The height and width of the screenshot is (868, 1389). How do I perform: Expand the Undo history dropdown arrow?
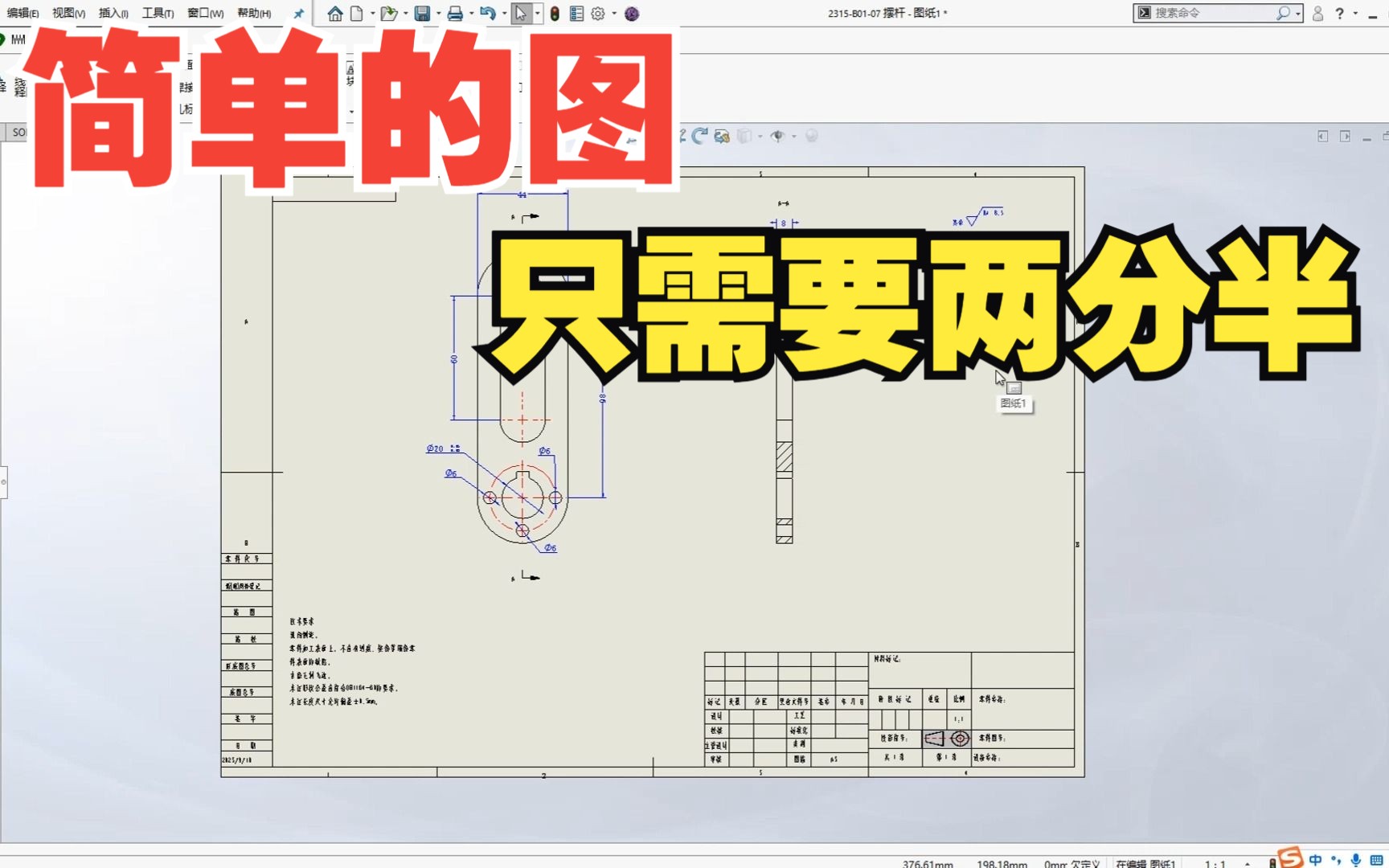504,14
